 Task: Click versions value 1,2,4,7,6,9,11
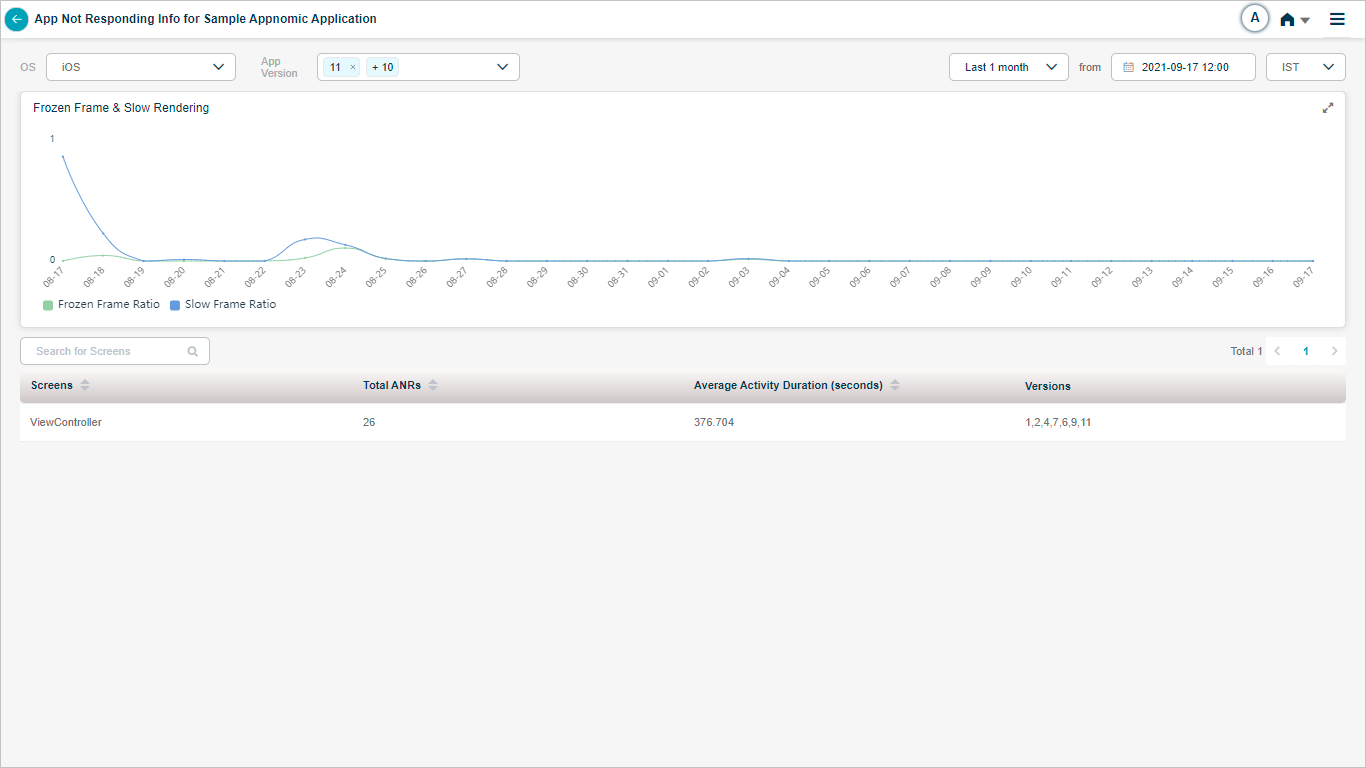coord(1058,422)
